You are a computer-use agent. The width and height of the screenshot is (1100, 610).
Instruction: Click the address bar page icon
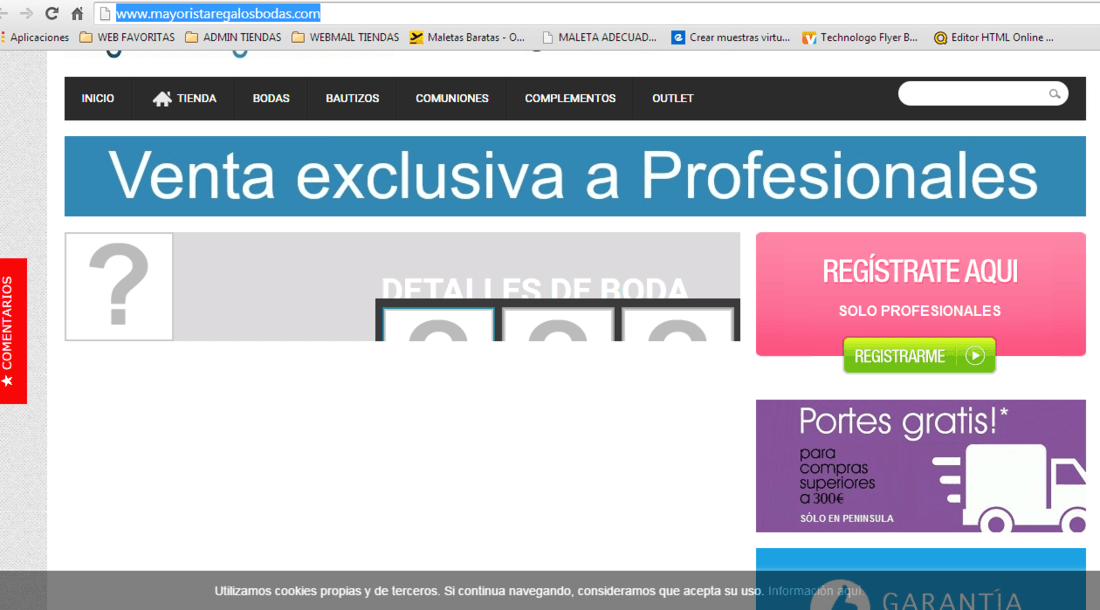(105, 13)
